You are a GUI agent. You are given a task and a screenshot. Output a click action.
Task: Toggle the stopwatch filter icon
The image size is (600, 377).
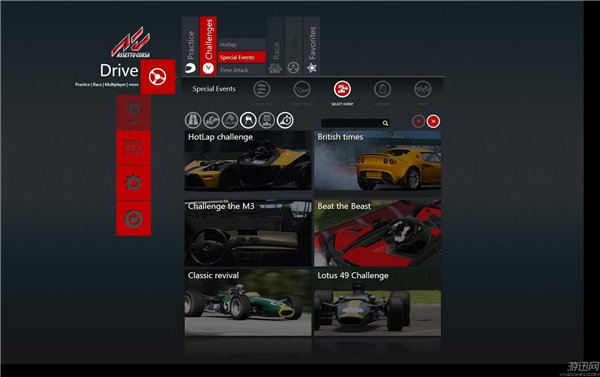[285, 120]
